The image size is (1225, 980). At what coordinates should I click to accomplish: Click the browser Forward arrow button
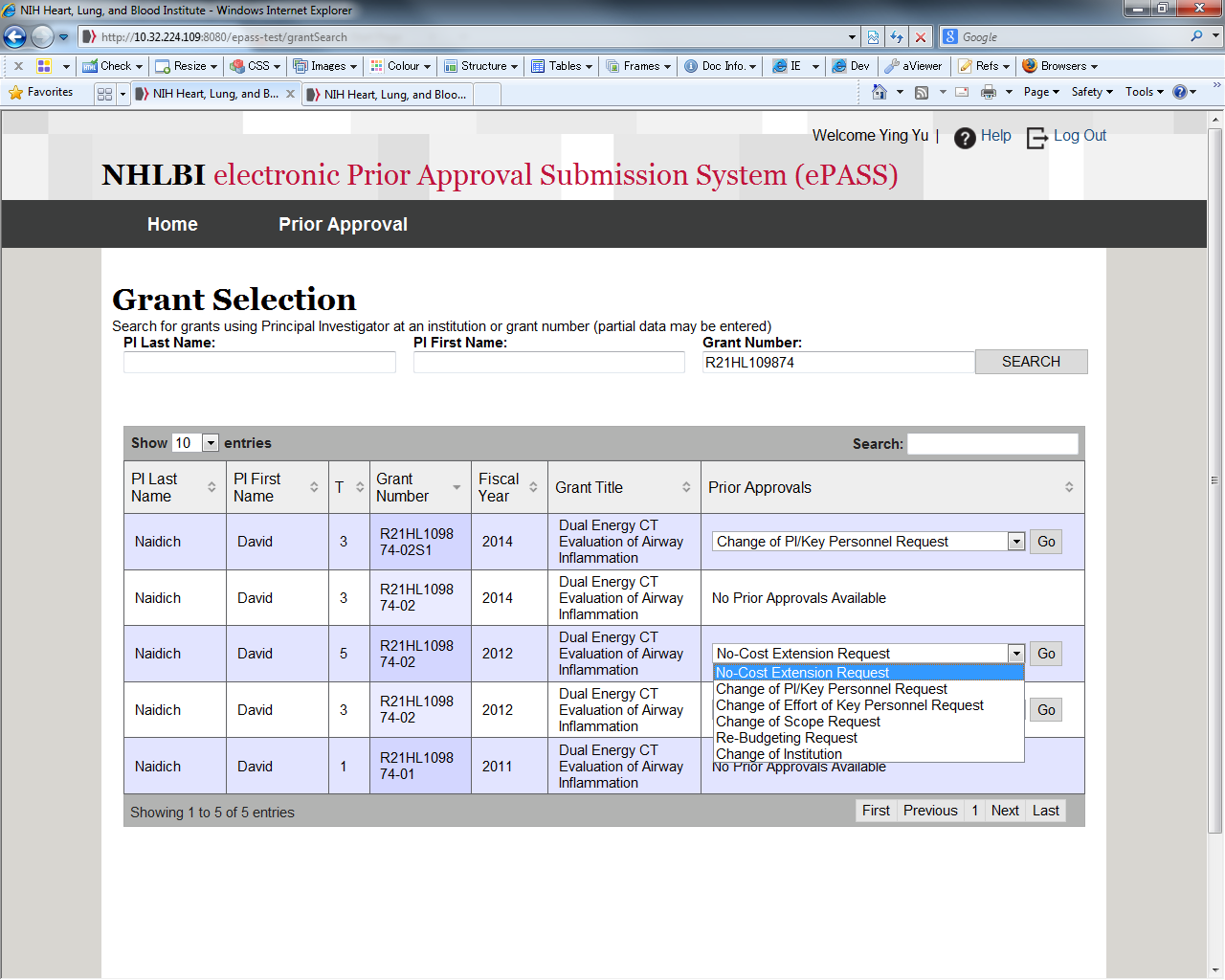coord(42,37)
